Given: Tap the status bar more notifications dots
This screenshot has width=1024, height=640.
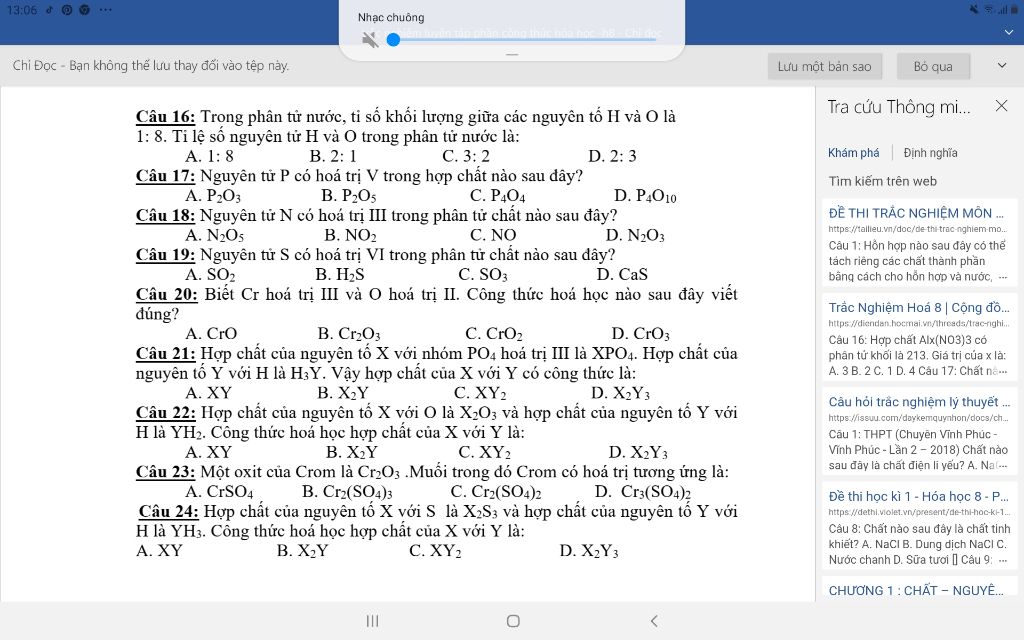Looking at the screenshot, I should (106, 10).
